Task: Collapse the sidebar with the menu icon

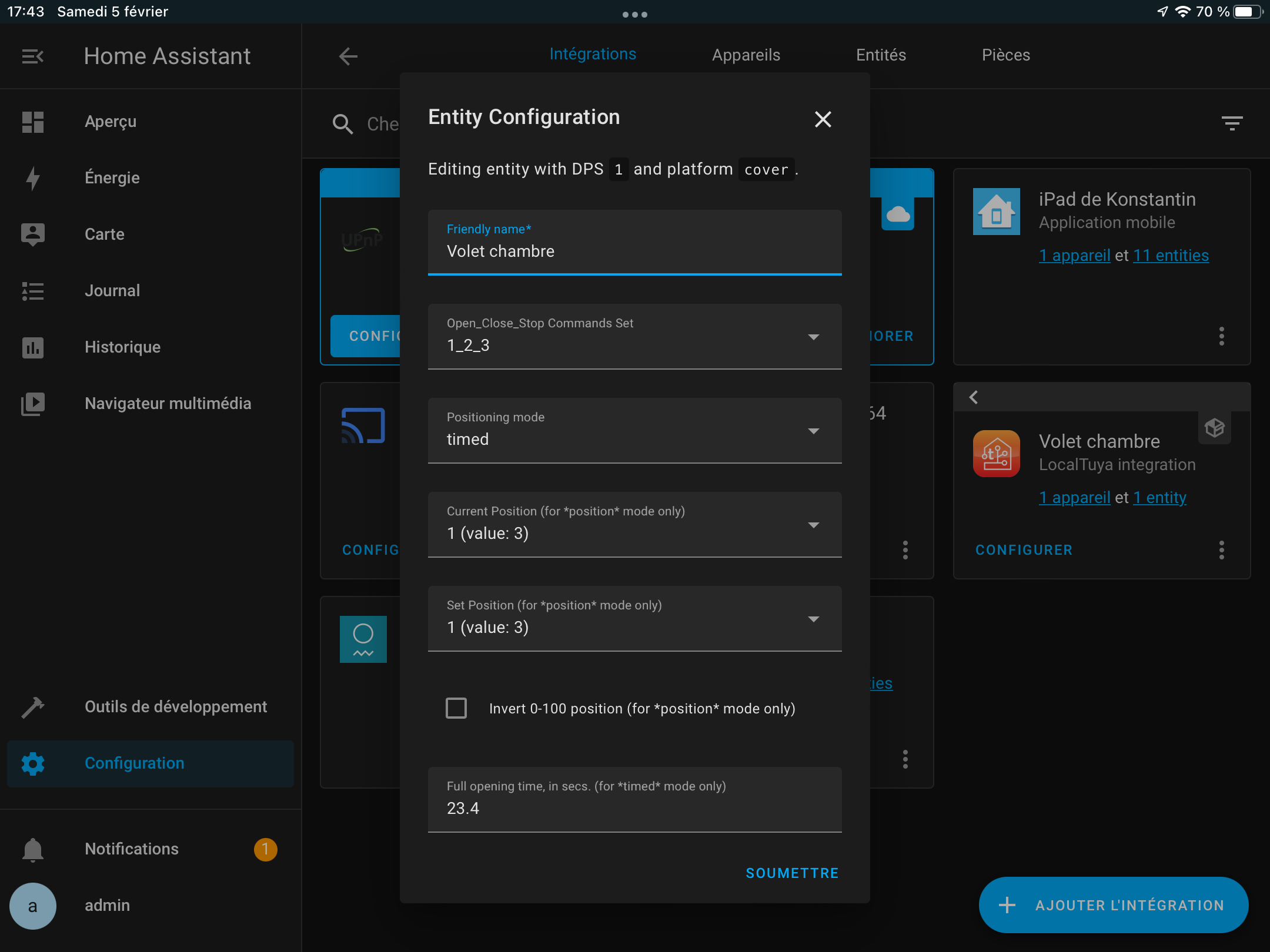Action: (33, 56)
